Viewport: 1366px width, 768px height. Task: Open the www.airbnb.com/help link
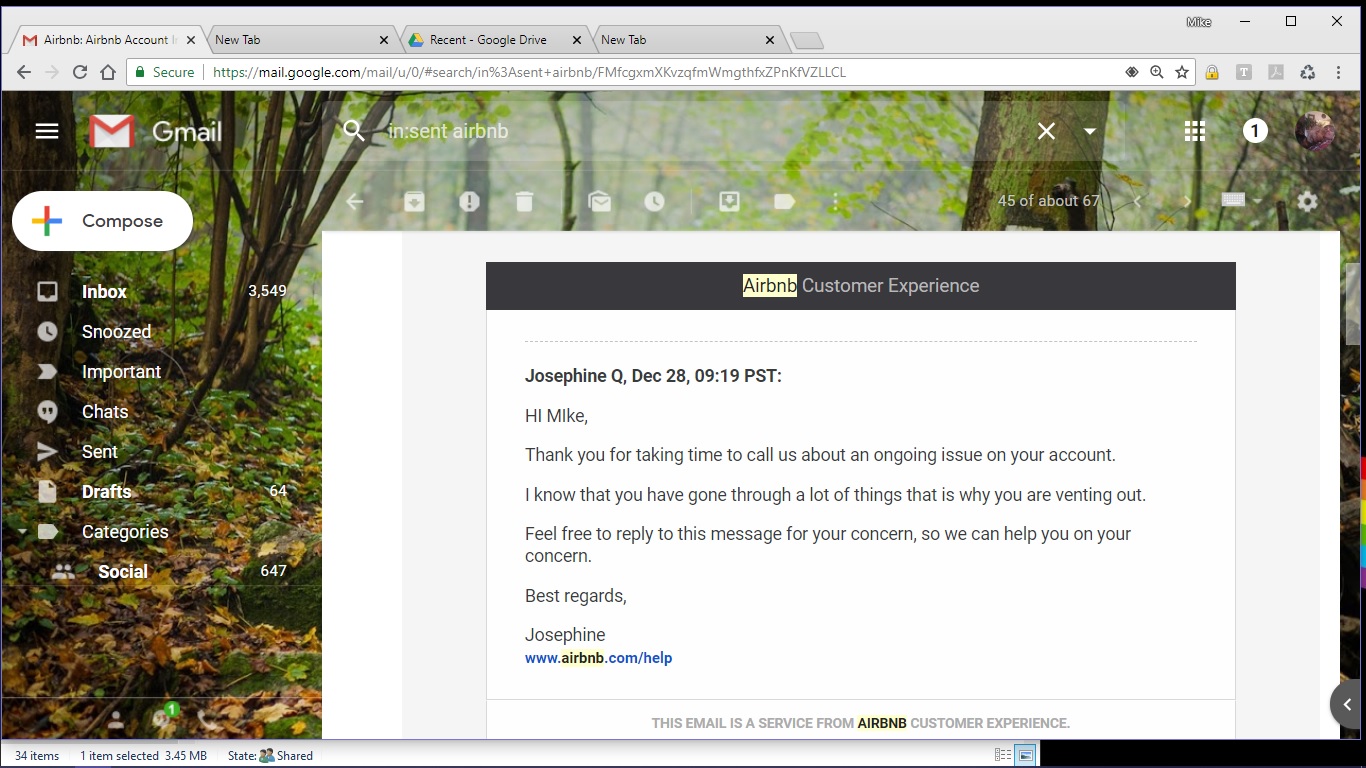tap(598, 658)
